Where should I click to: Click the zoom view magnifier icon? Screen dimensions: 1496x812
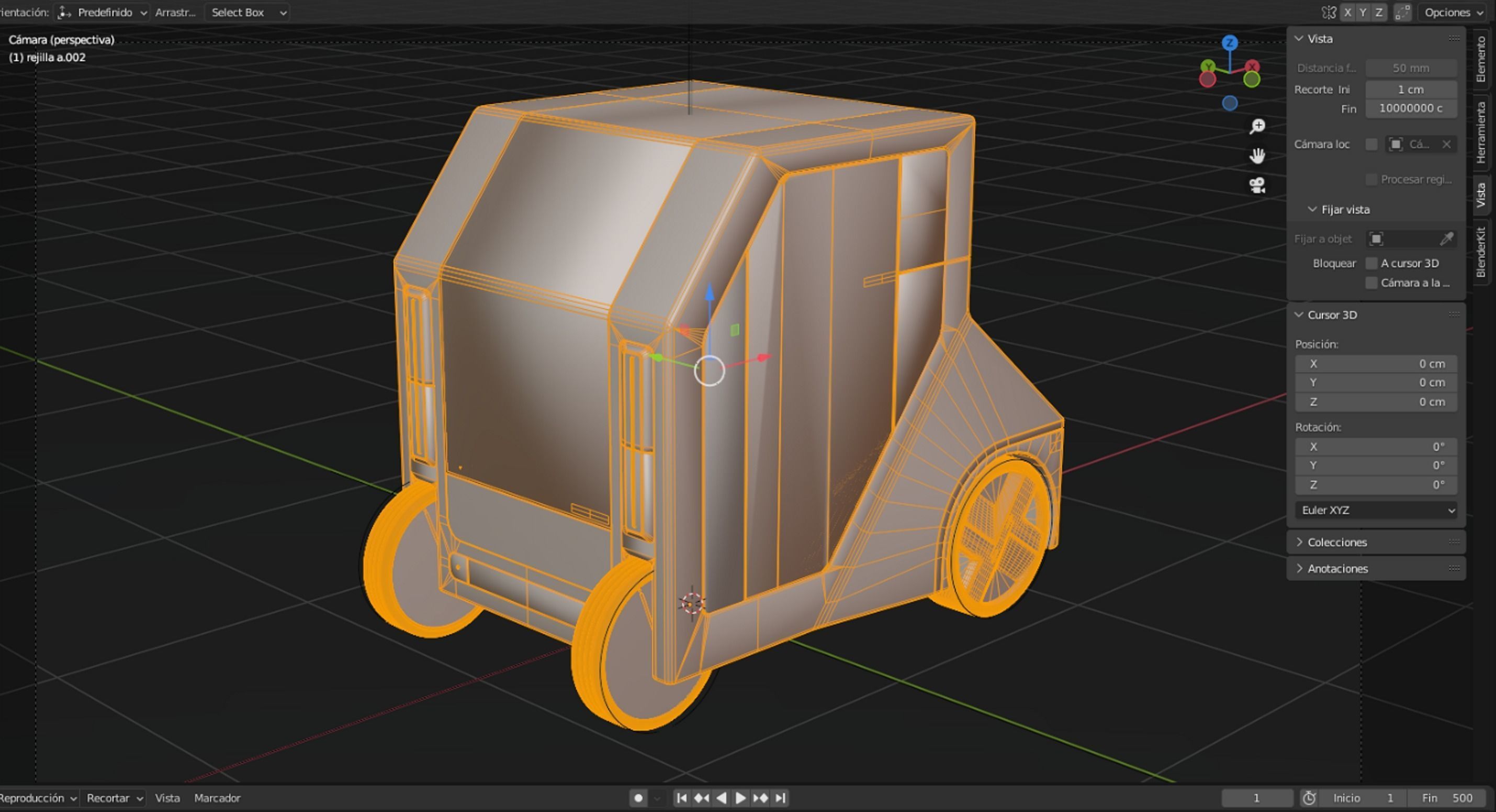1257,126
